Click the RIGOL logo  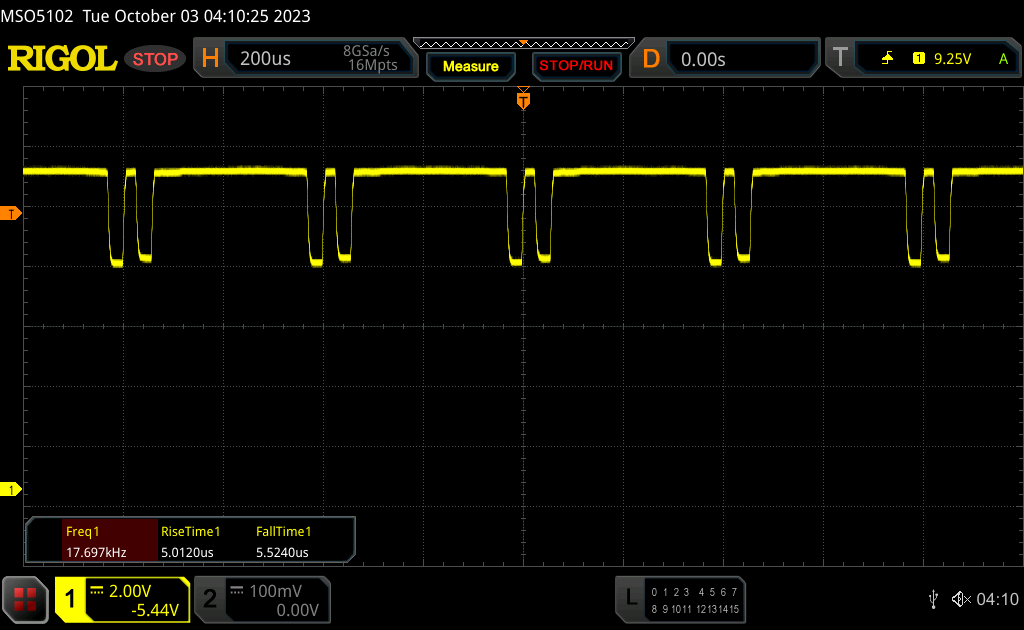click(x=62, y=59)
